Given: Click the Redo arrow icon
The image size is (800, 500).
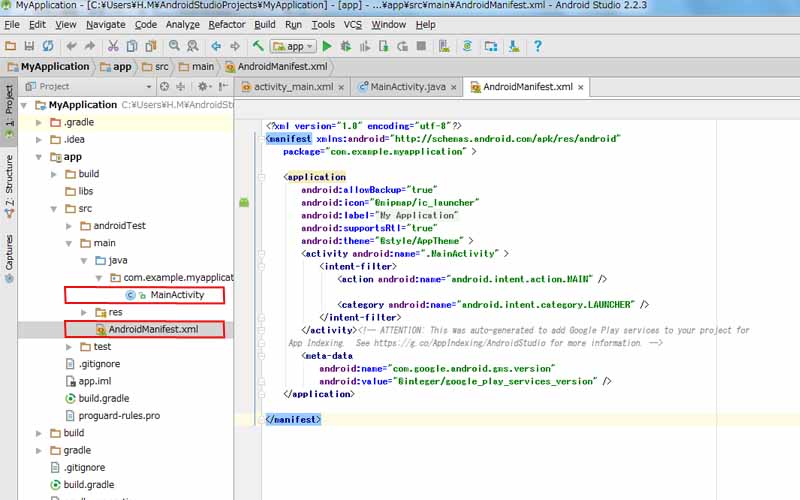Looking at the screenshot, I should pyautogui.click(x=90, y=46).
